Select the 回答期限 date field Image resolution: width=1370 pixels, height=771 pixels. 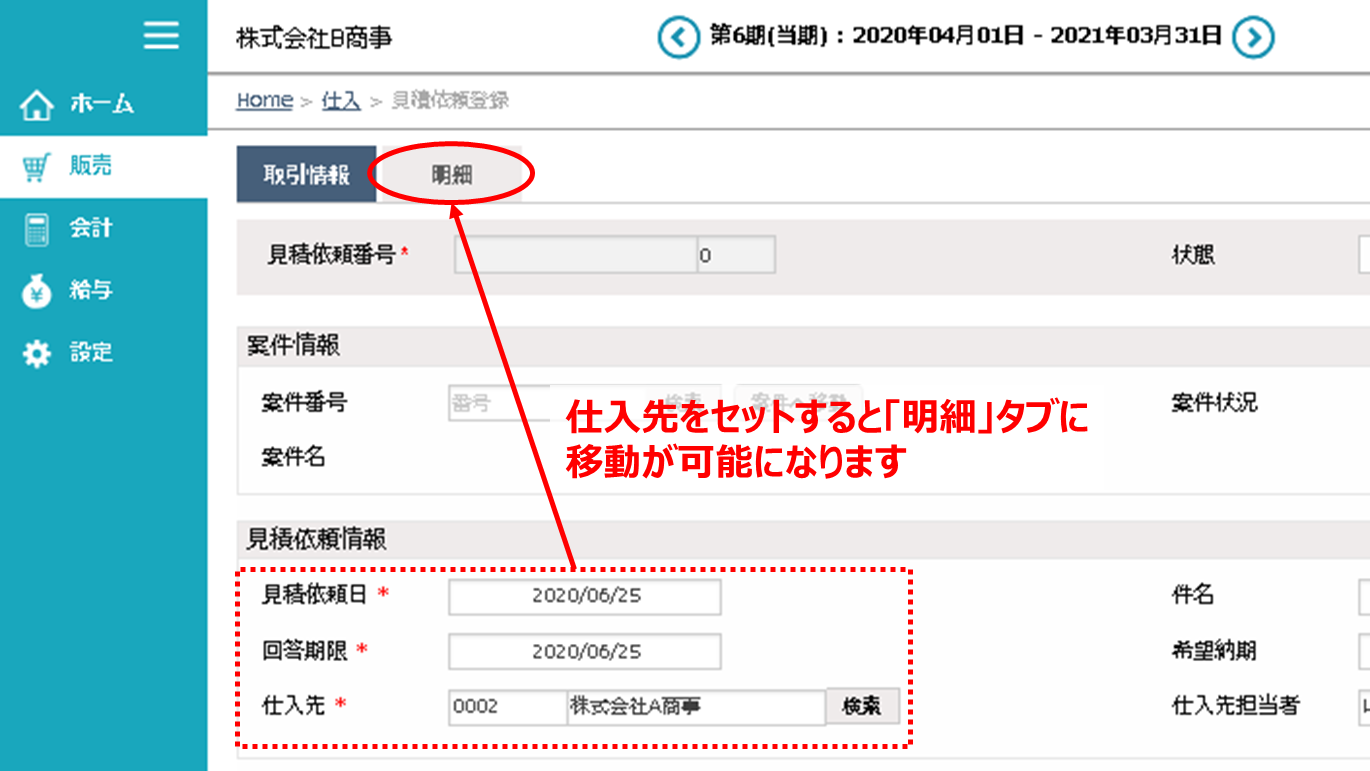tap(583, 651)
